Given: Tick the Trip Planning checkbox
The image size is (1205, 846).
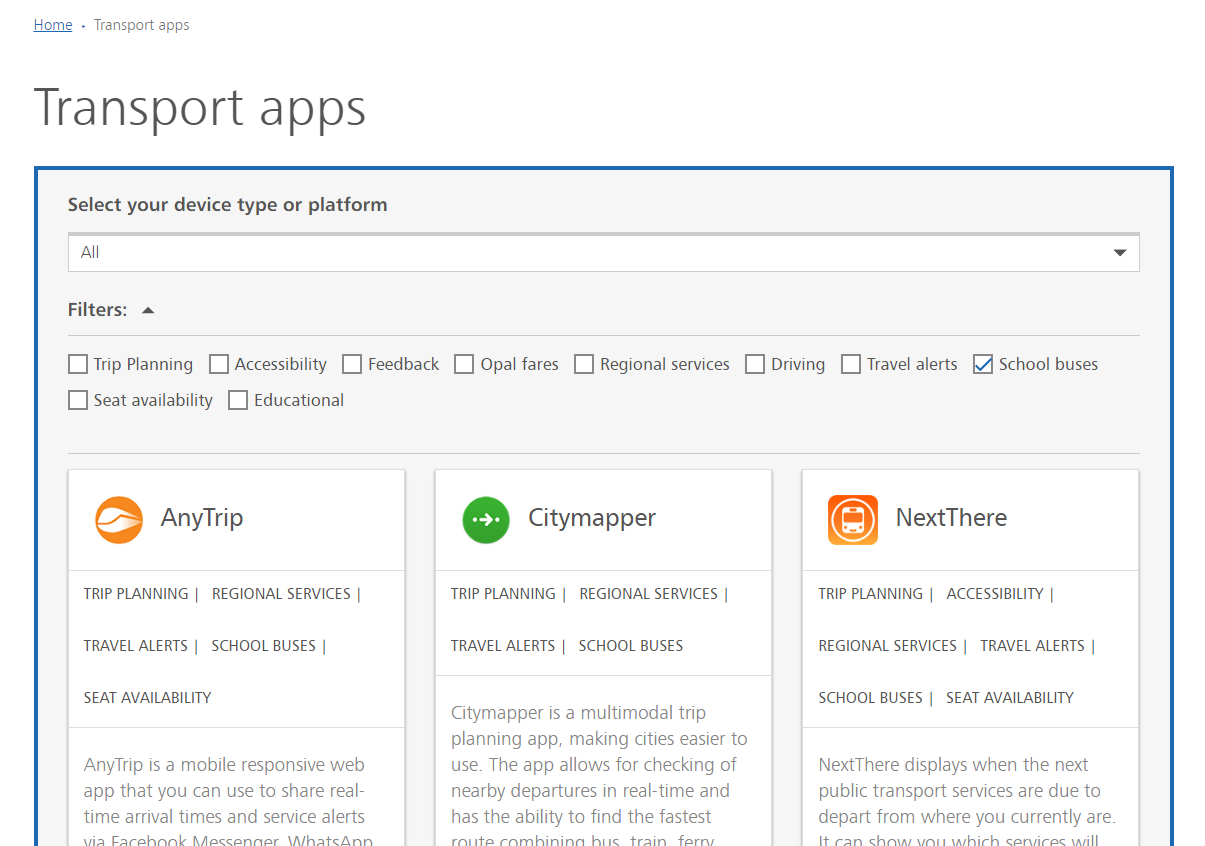Looking at the screenshot, I should [x=78, y=364].
